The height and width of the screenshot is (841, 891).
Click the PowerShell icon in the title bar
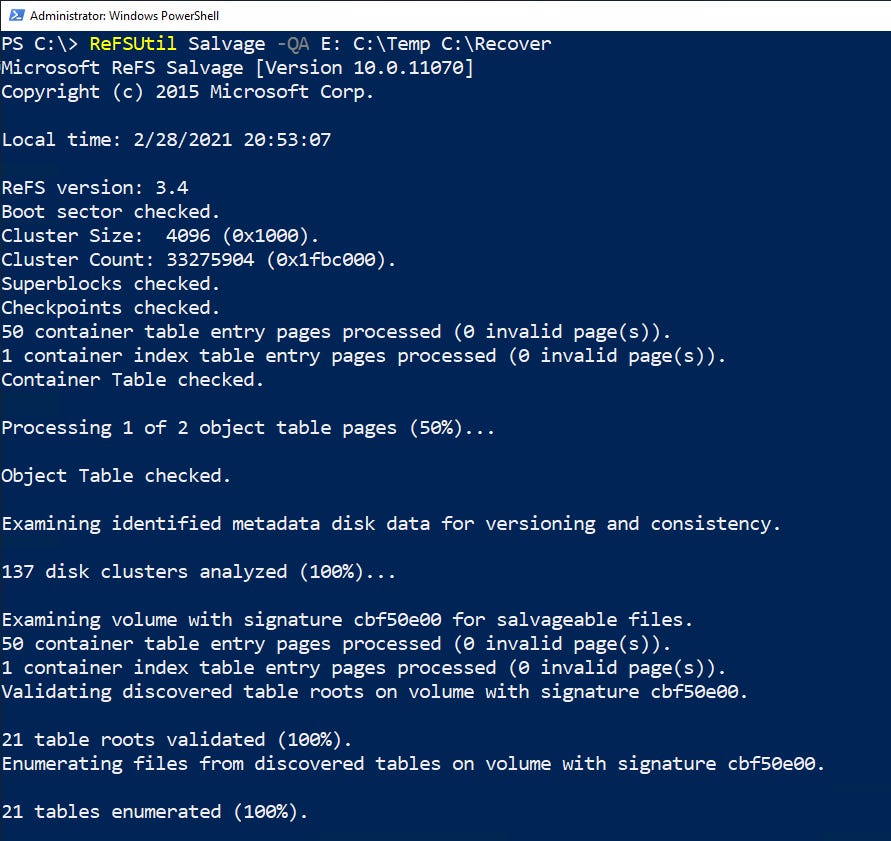14,16
